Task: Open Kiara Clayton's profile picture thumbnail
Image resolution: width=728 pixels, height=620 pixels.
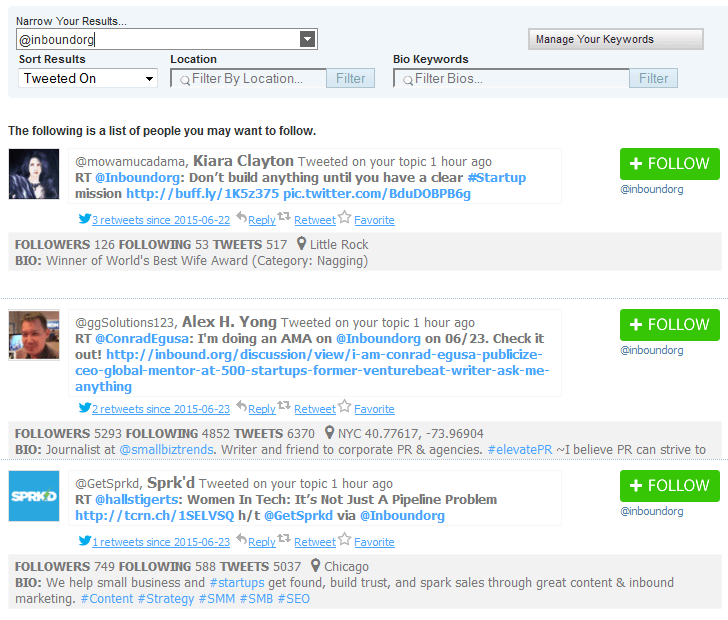Action: (x=34, y=173)
